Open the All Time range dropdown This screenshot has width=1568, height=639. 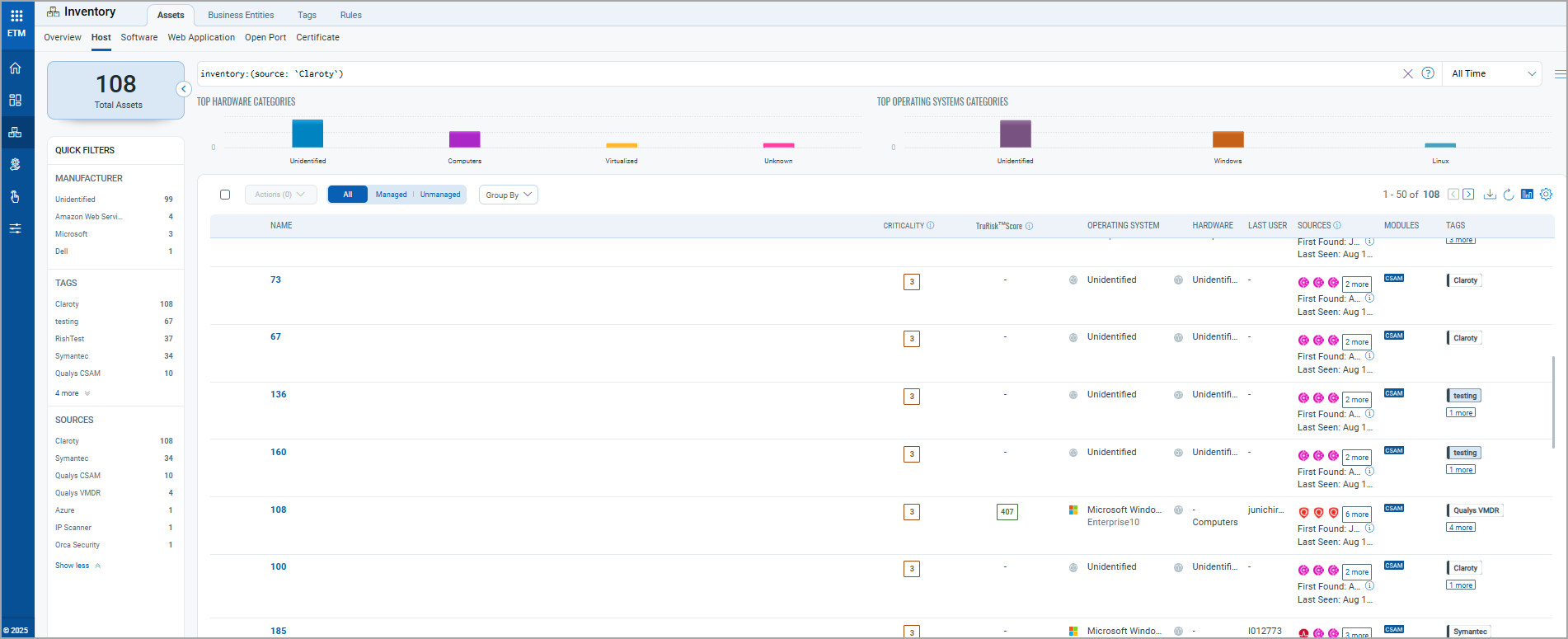tap(1493, 73)
